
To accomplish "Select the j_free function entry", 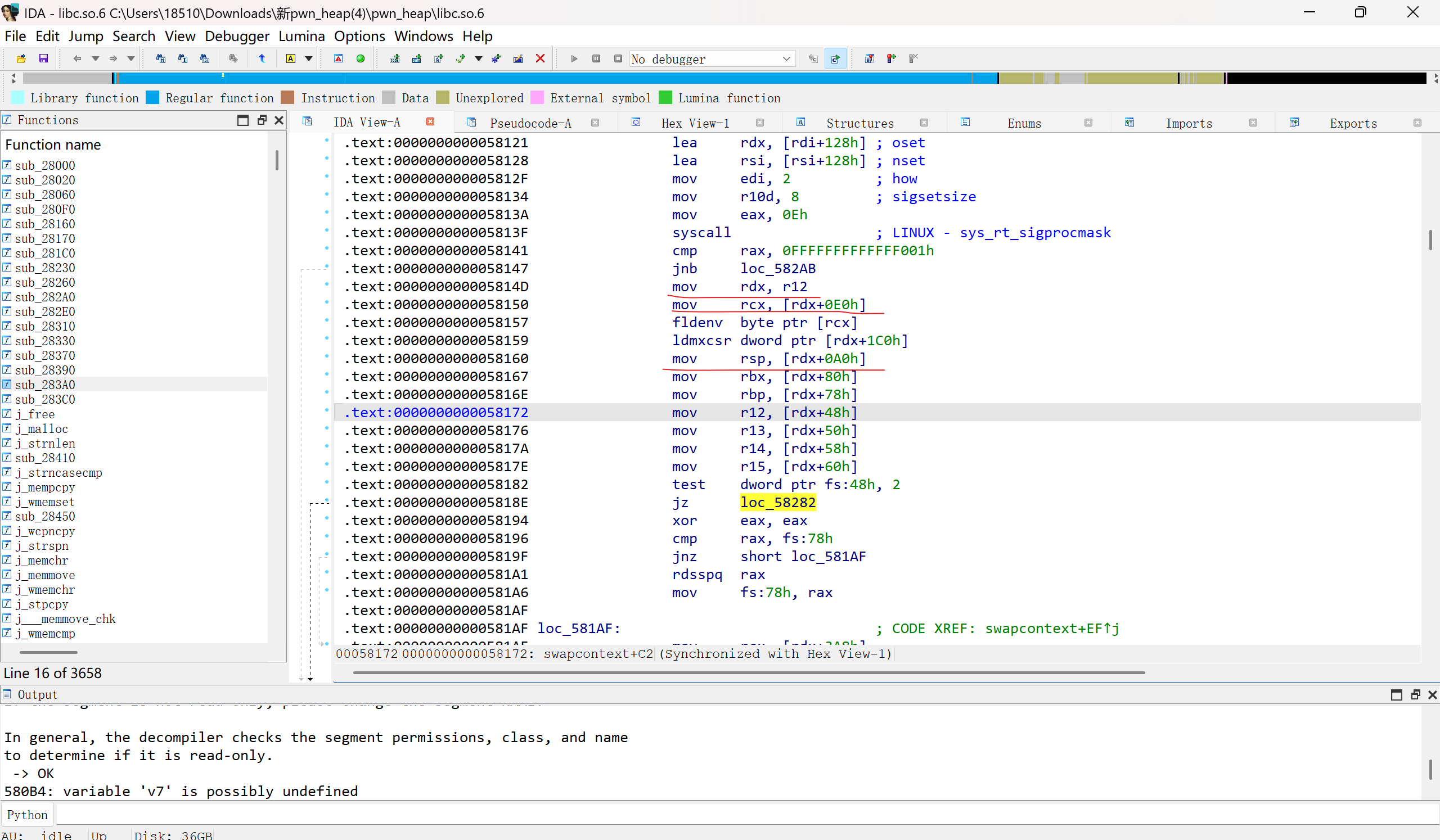I will [x=35, y=414].
